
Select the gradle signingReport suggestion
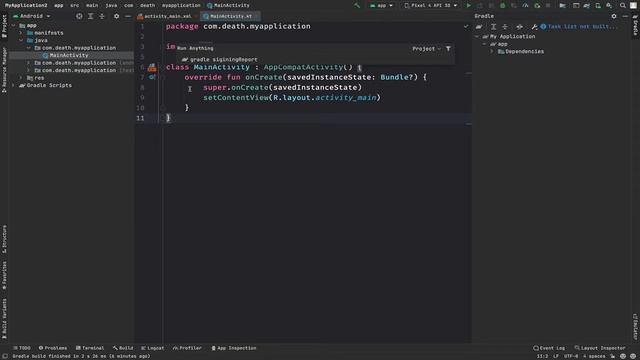(x=220, y=60)
